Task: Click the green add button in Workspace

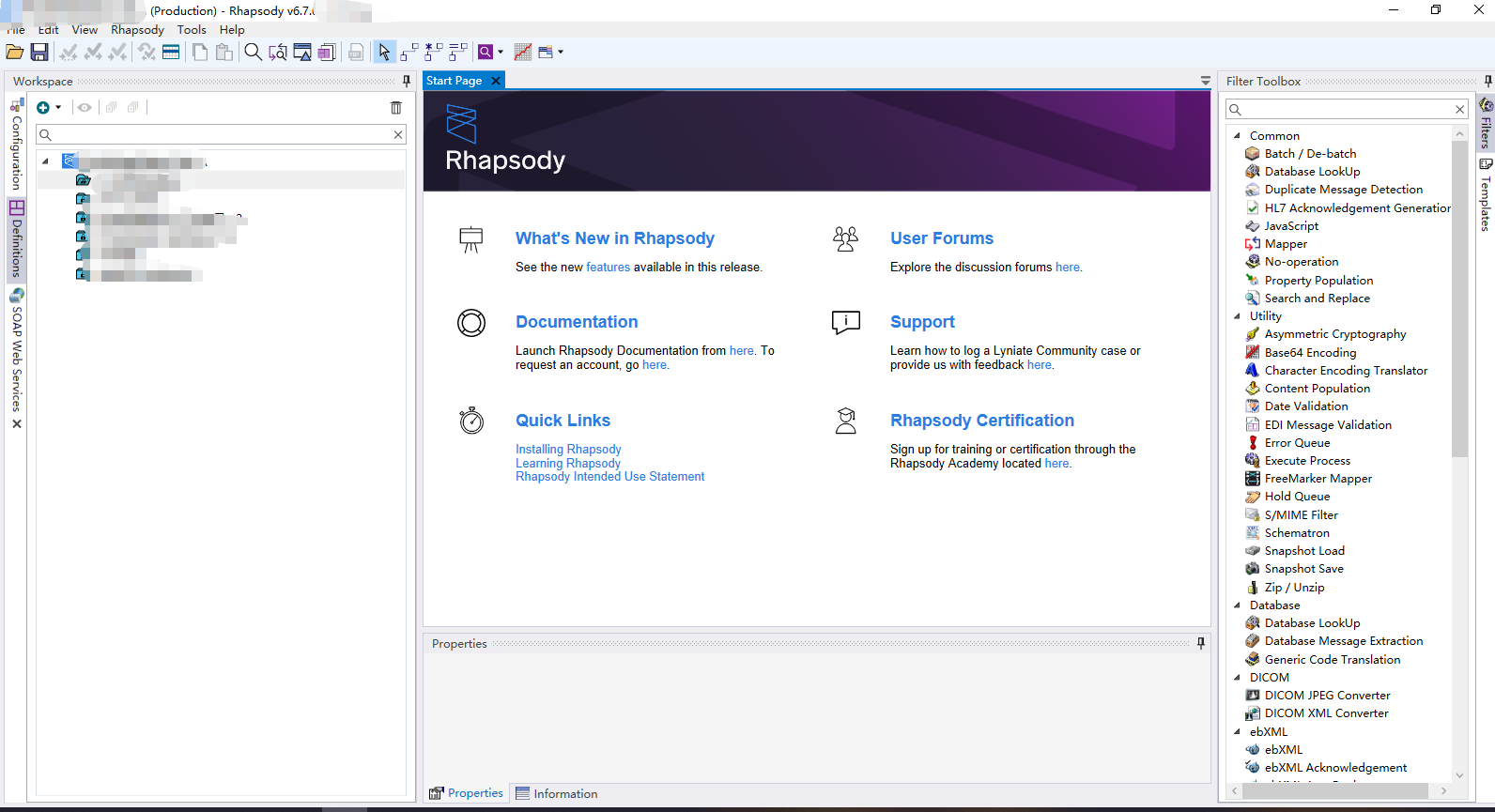Action: pyautogui.click(x=43, y=108)
